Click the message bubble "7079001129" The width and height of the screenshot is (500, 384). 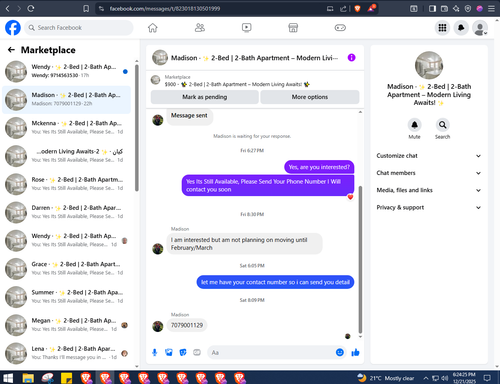tap(187, 325)
